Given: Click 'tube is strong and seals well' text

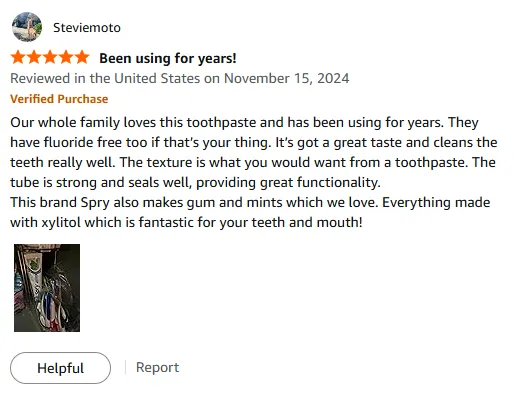Looking at the screenshot, I should pos(100,183).
